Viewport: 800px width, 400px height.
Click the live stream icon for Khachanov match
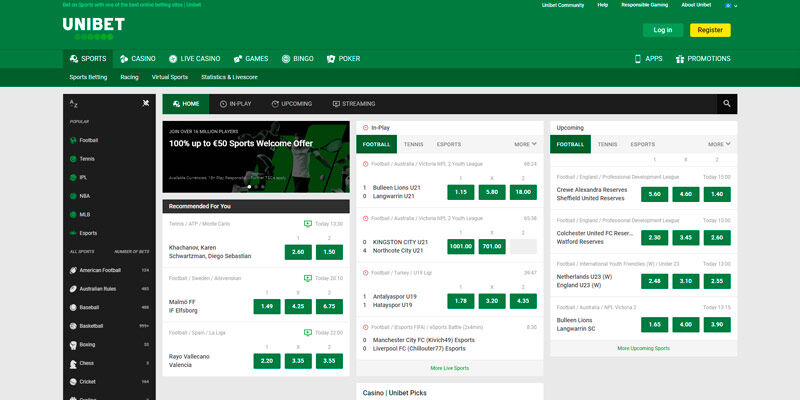coord(307,224)
